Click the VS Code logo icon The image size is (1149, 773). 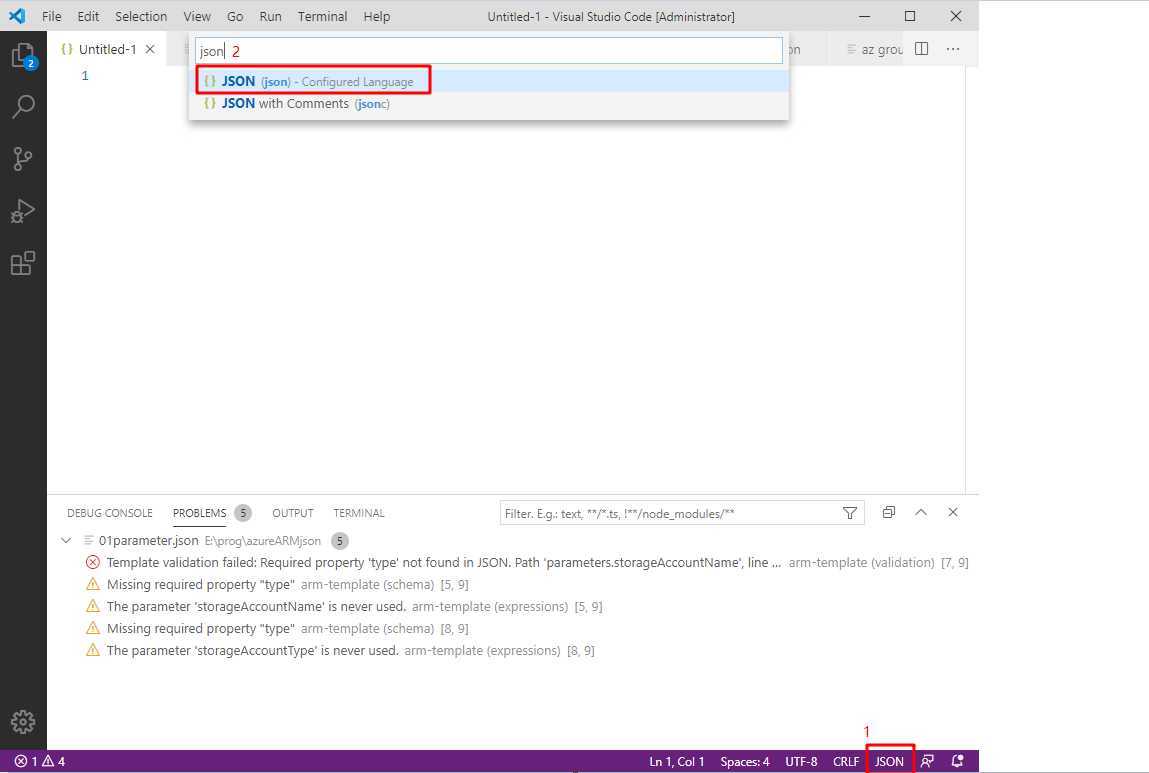(17, 15)
